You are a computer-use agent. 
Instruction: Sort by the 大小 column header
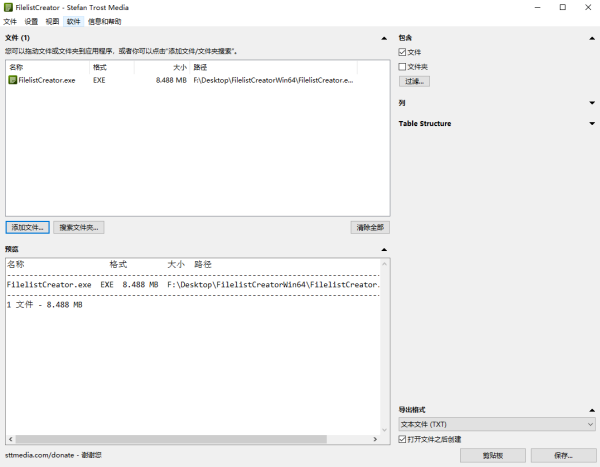[x=162, y=67]
